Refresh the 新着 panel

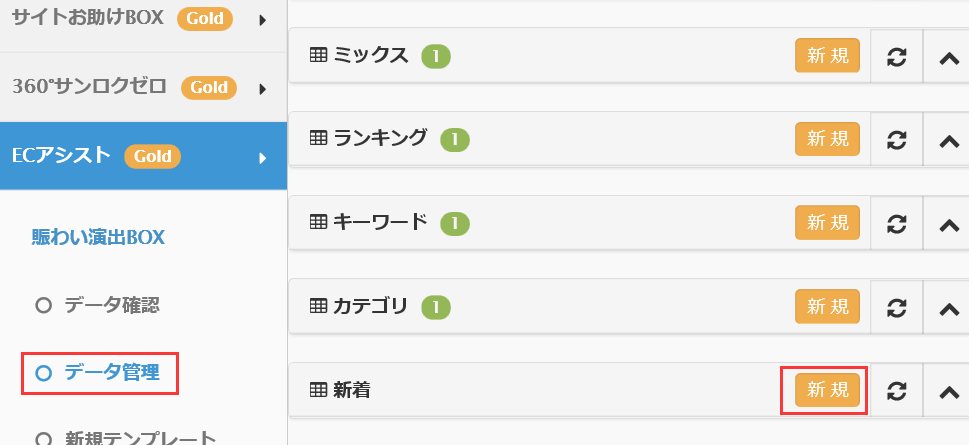tap(896, 391)
